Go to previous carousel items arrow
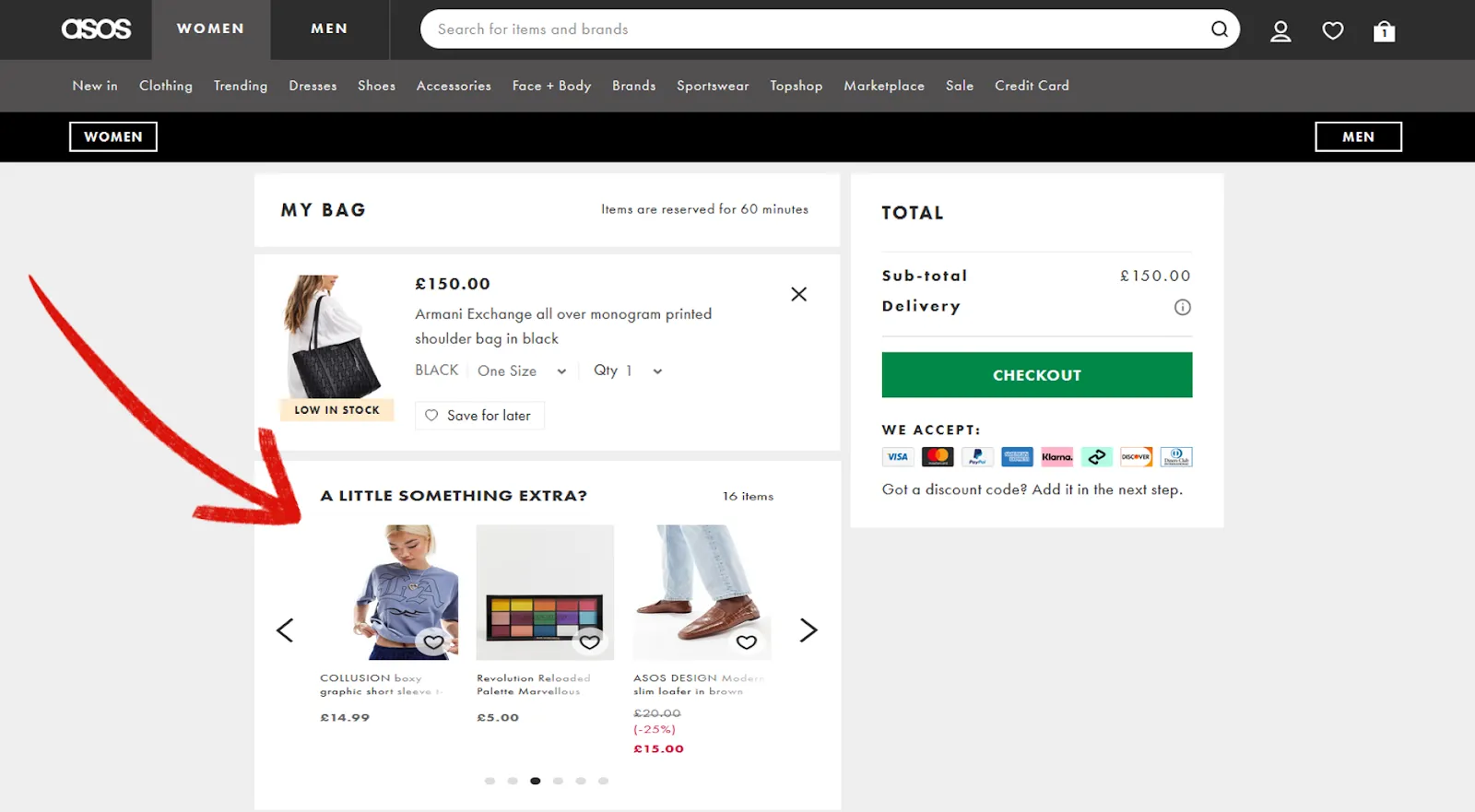This screenshot has width=1475, height=812. tap(285, 630)
